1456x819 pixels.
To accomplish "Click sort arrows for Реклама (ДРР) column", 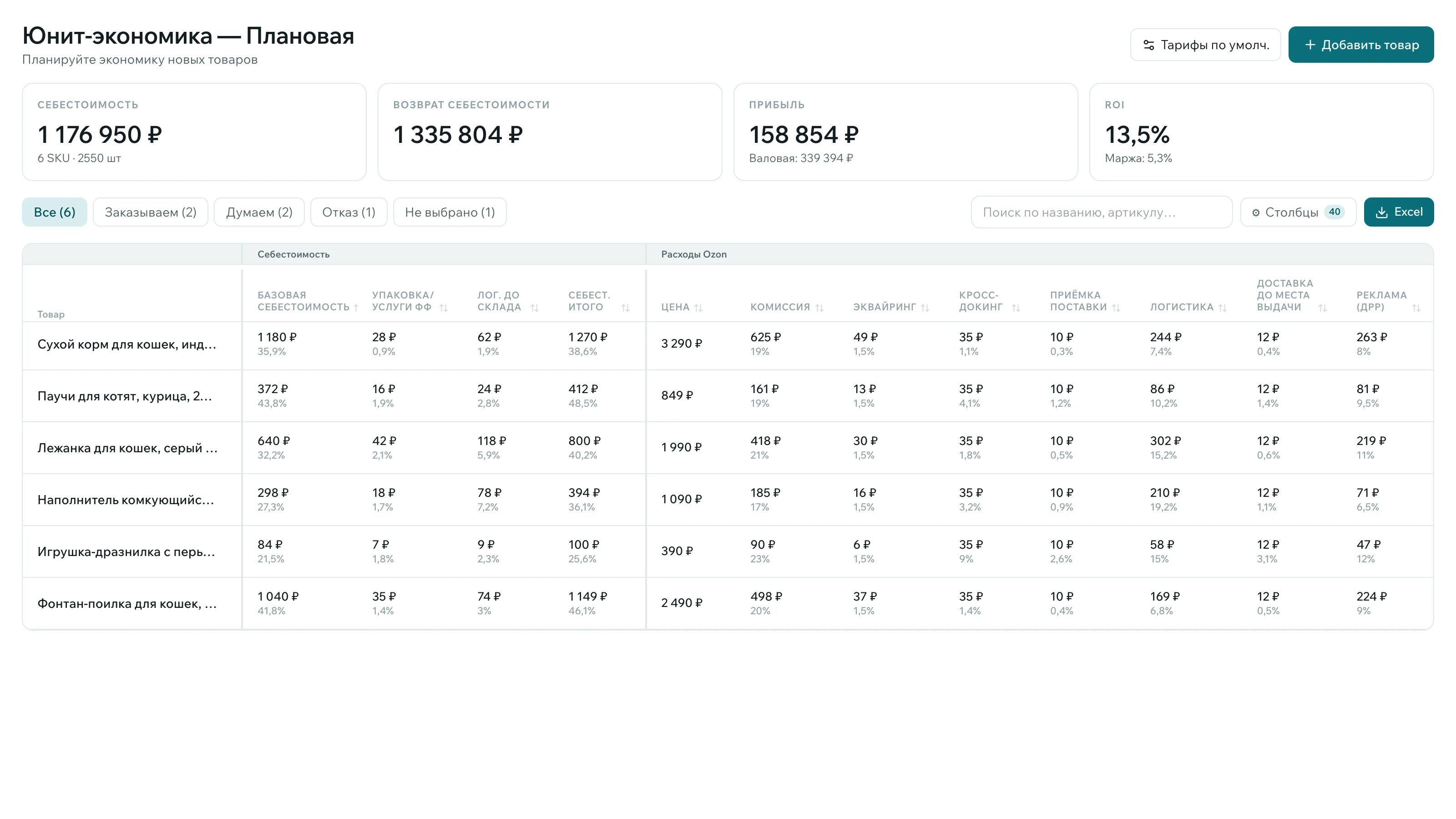I will (1416, 308).
